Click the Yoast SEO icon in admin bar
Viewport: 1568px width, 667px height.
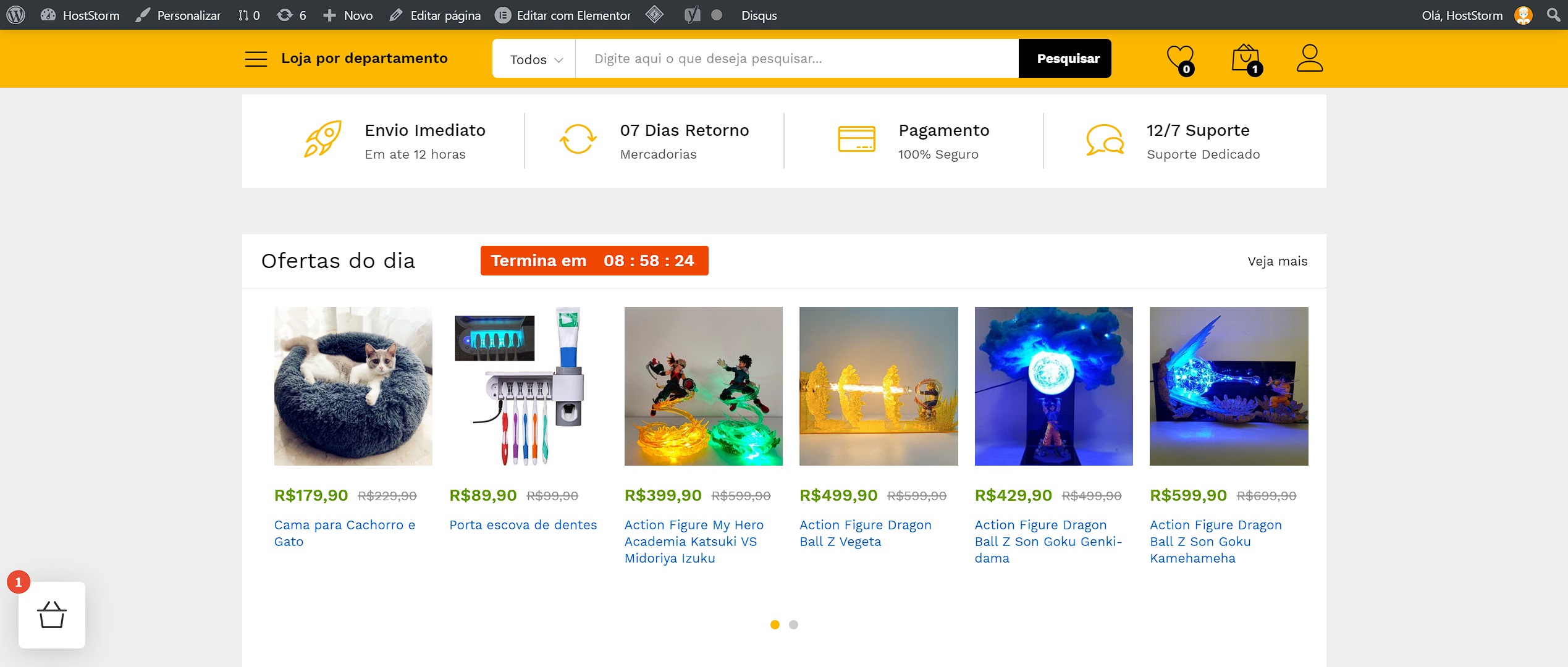click(x=692, y=15)
